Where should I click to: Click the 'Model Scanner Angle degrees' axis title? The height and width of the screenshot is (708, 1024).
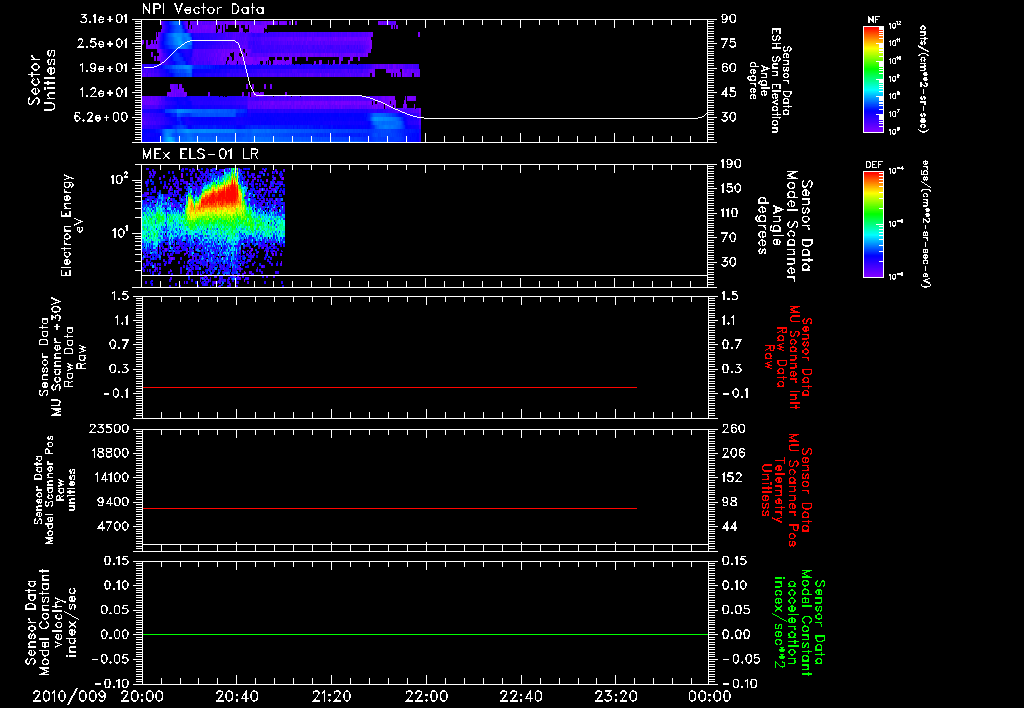coord(784,226)
